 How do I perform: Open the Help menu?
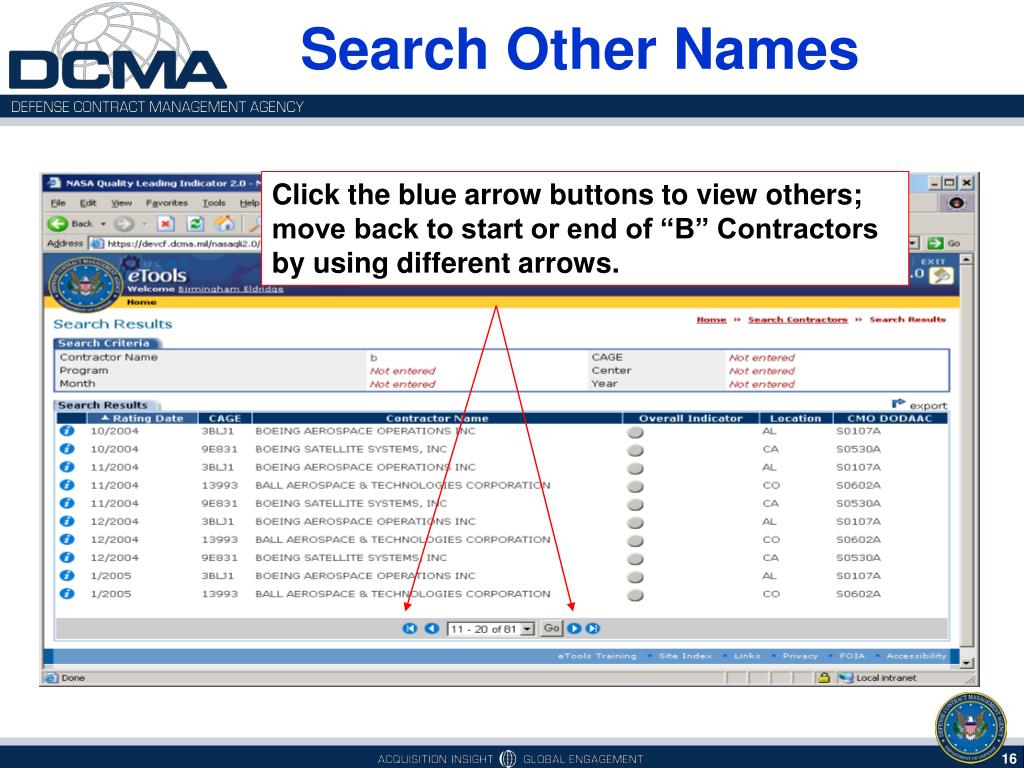pyautogui.click(x=249, y=203)
